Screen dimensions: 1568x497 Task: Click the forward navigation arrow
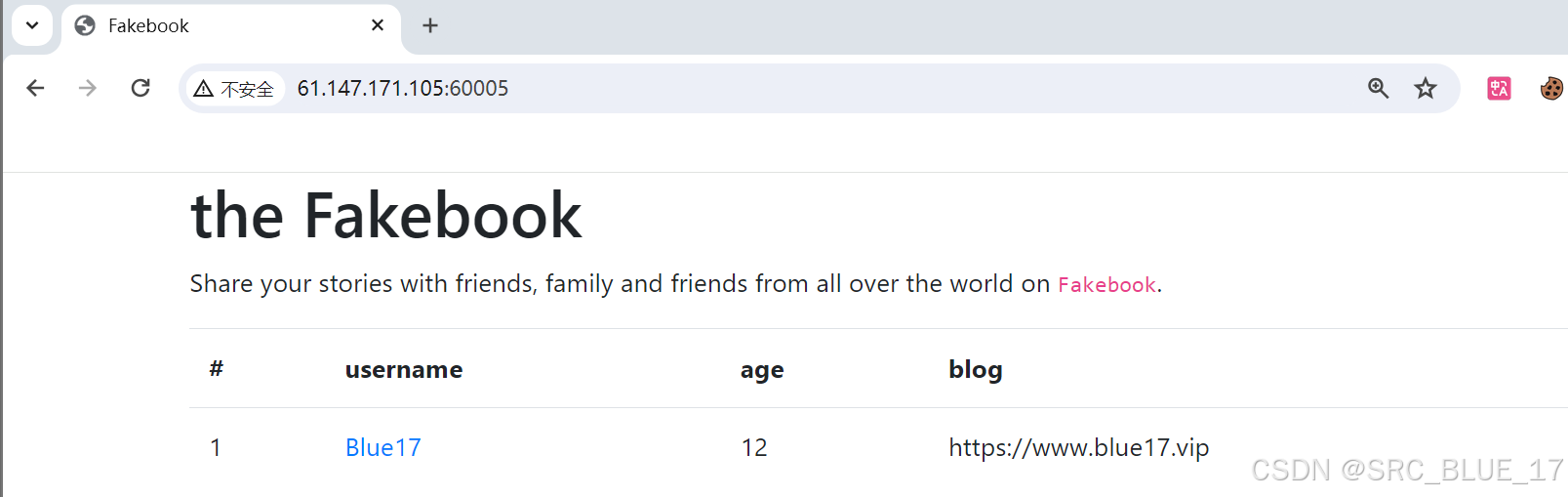pyautogui.click(x=88, y=88)
